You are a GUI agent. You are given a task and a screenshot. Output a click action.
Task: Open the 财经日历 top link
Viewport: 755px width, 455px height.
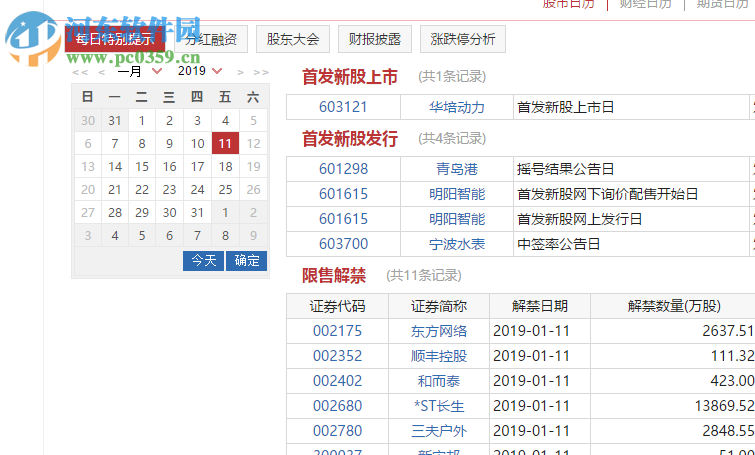[645, 4]
